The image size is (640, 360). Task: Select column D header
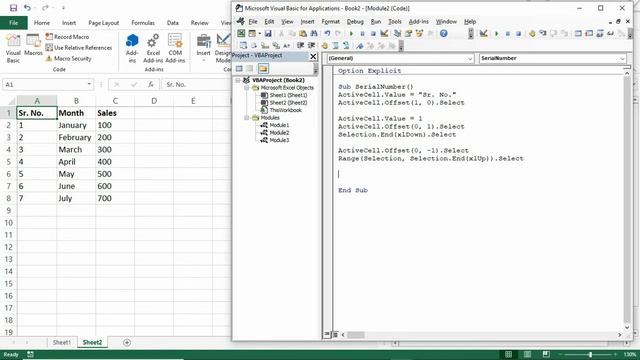pyautogui.click(x=154, y=101)
